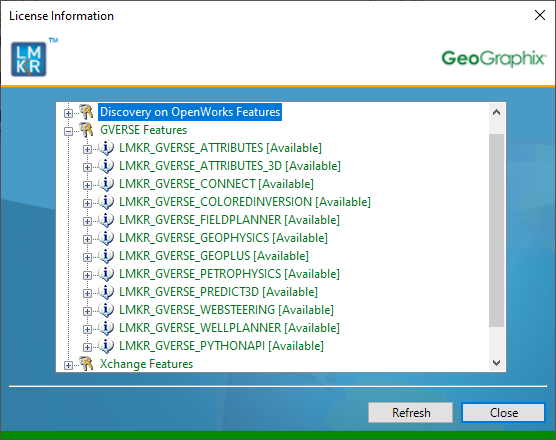Screen dimensions: 556x440
Task: Expand LMKR_GVERSE_ATTRIBUTES [Available] license entry
Action: coord(87,149)
